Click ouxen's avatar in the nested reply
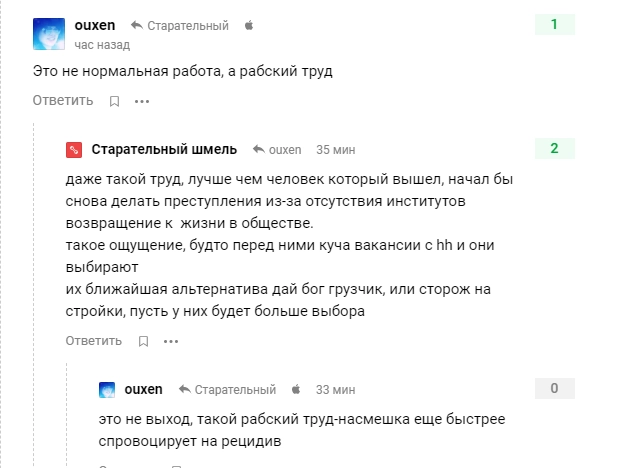The image size is (623, 468). point(107,389)
